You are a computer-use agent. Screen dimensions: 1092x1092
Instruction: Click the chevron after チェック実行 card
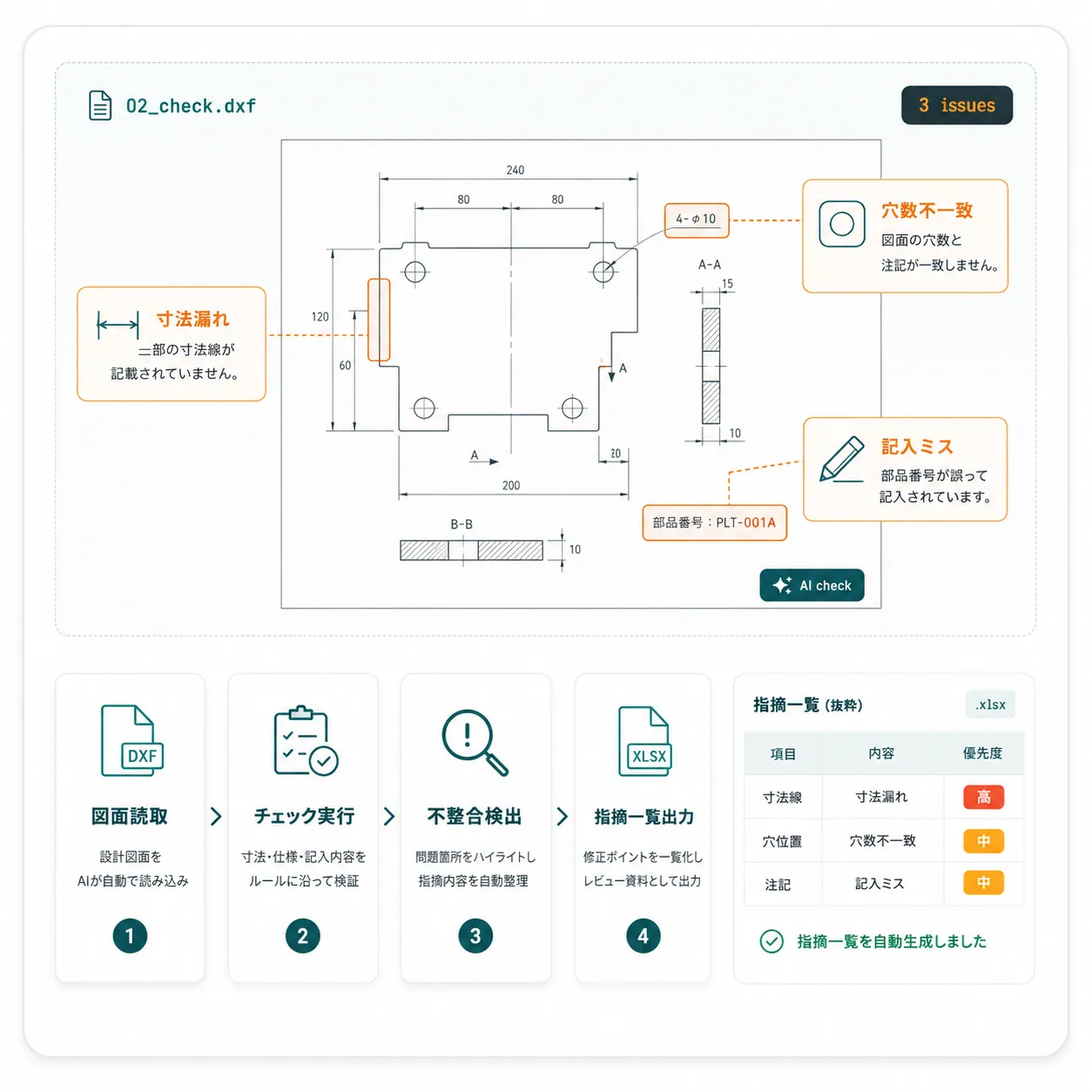(x=389, y=816)
